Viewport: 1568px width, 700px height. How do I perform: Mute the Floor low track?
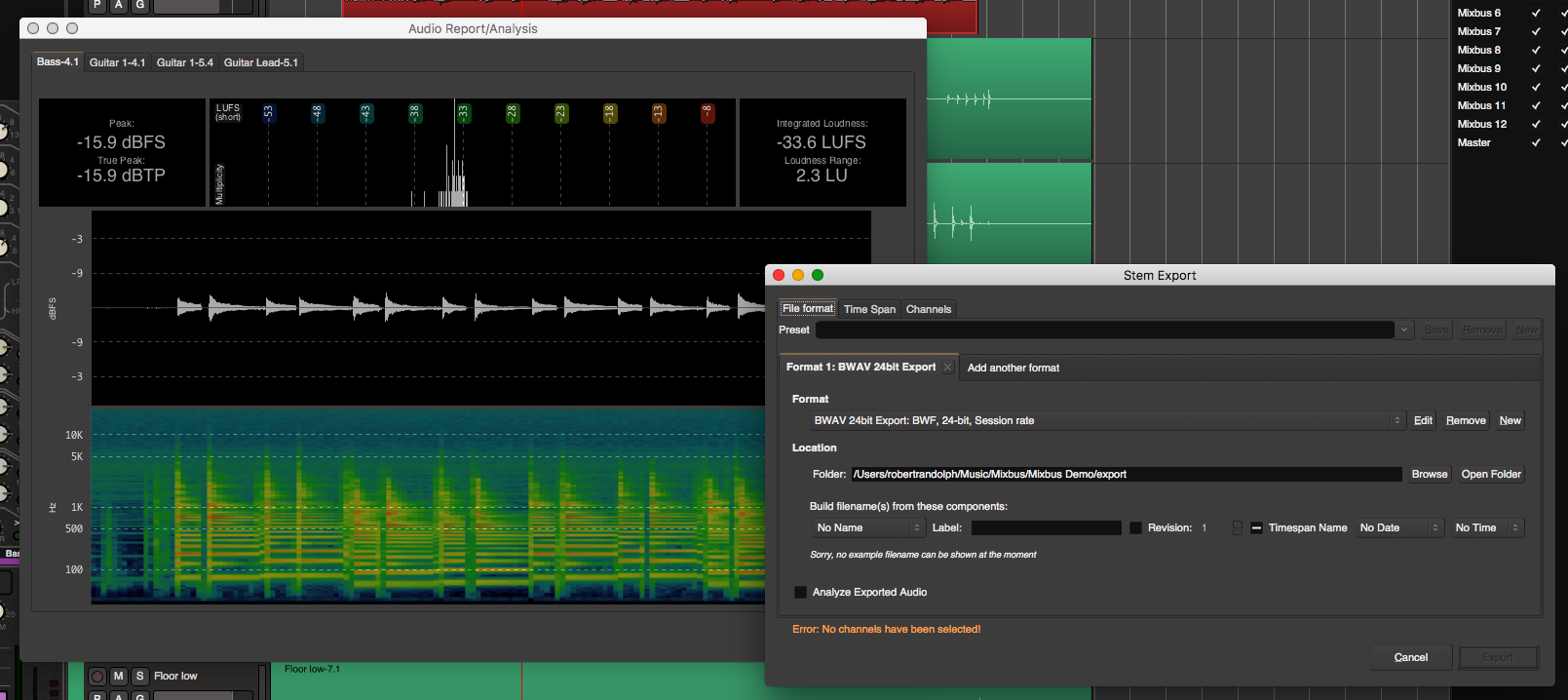tap(119, 676)
